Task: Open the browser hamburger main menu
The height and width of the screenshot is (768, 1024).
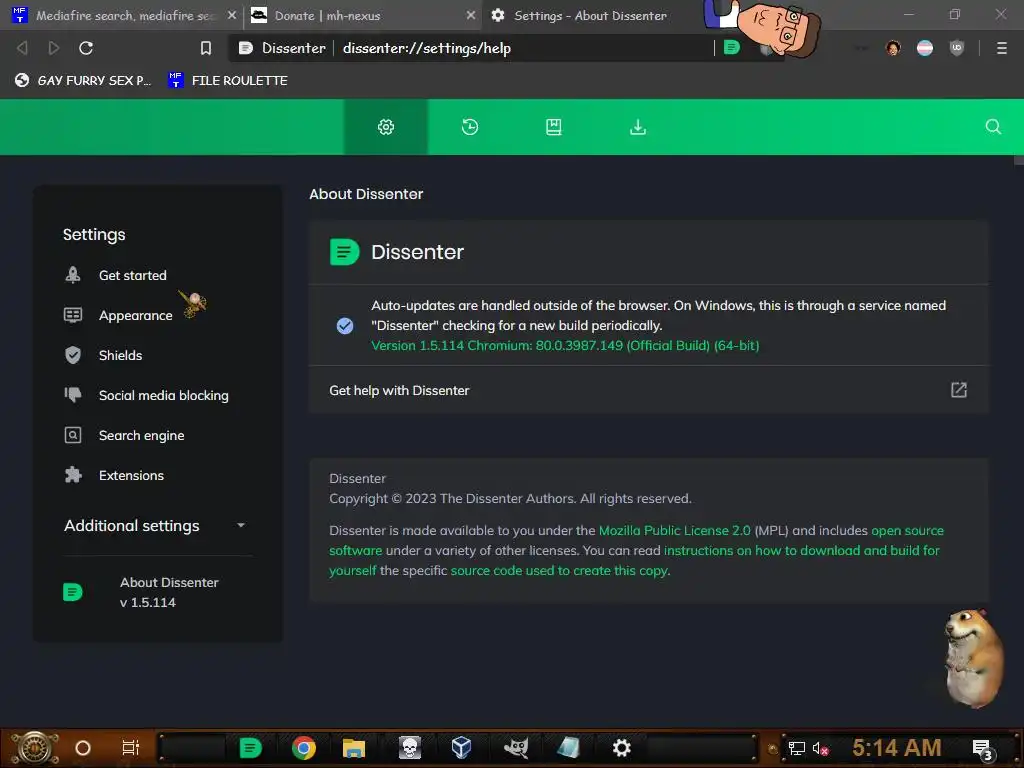Action: coord(1001,48)
